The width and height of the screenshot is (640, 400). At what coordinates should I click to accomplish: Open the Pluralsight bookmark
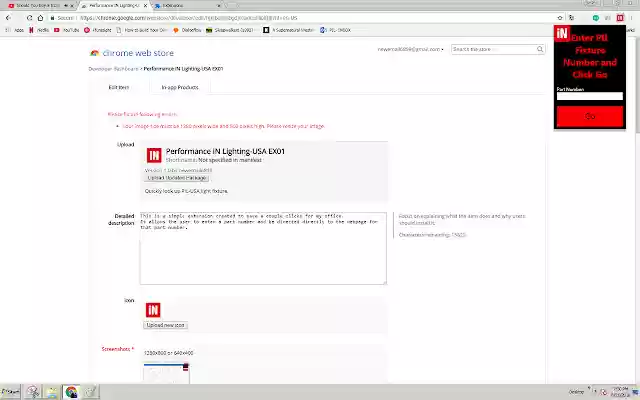98,30
